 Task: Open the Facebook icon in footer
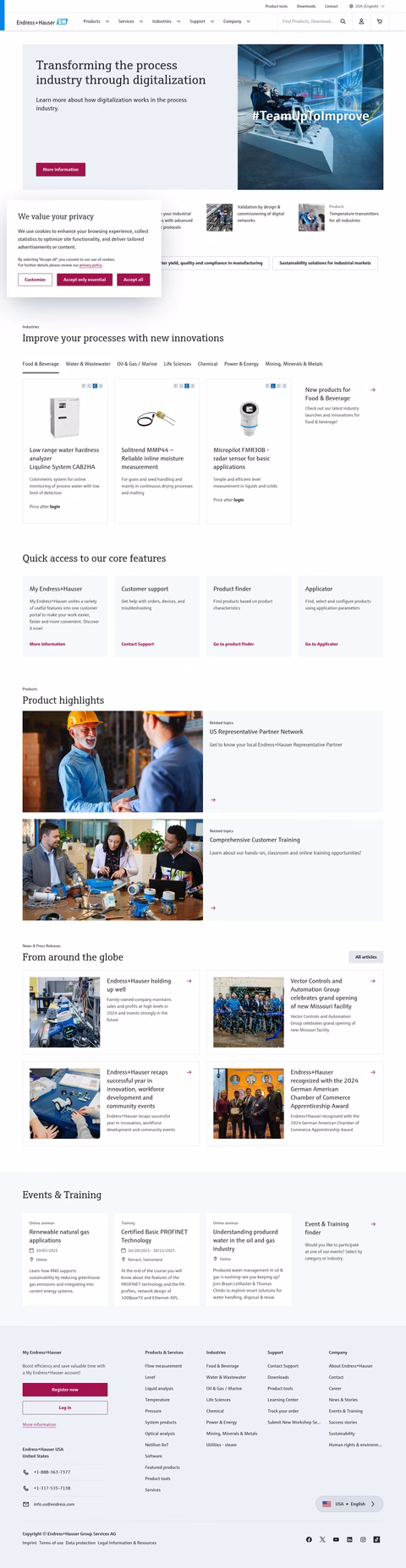(309, 1539)
